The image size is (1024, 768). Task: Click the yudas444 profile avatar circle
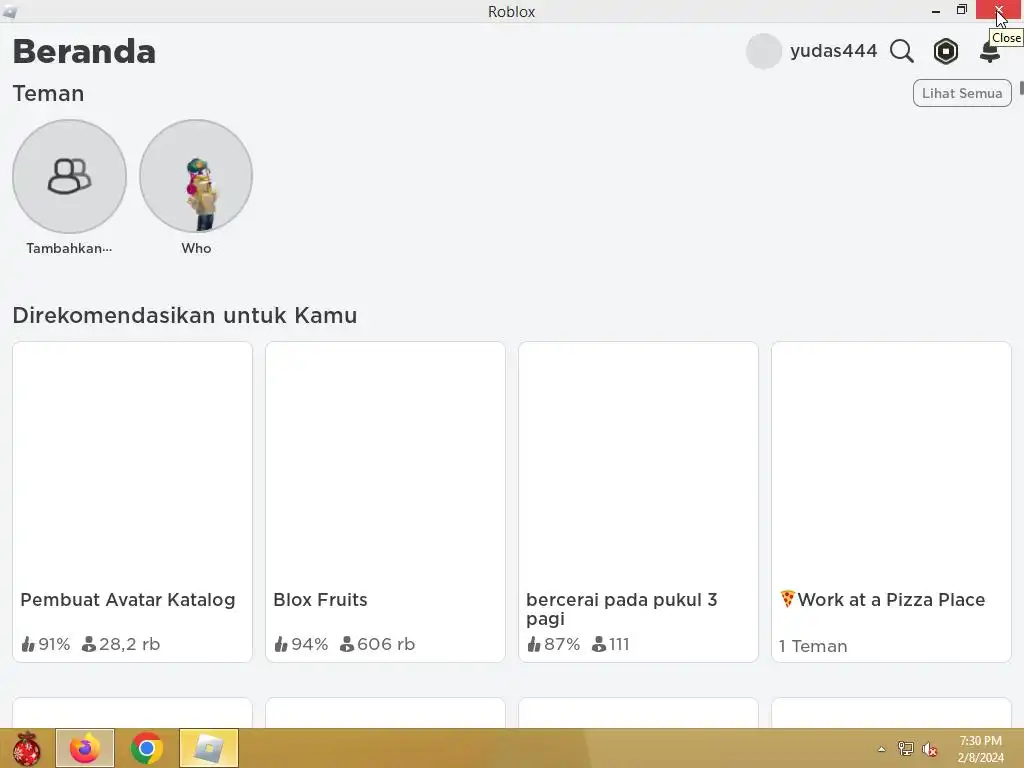[763, 51]
